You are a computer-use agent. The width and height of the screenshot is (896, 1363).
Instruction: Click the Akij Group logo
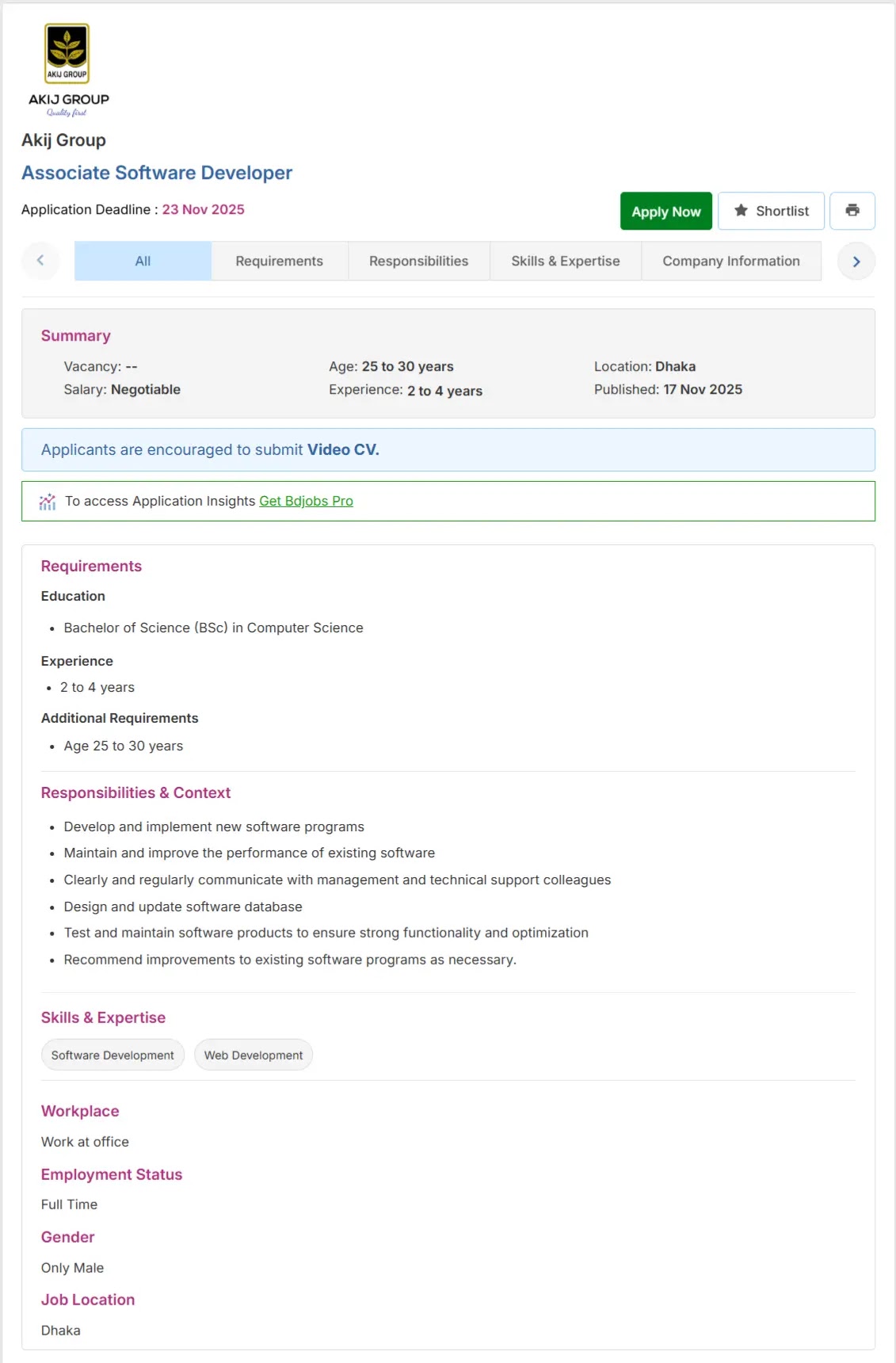[x=68, y=70]
